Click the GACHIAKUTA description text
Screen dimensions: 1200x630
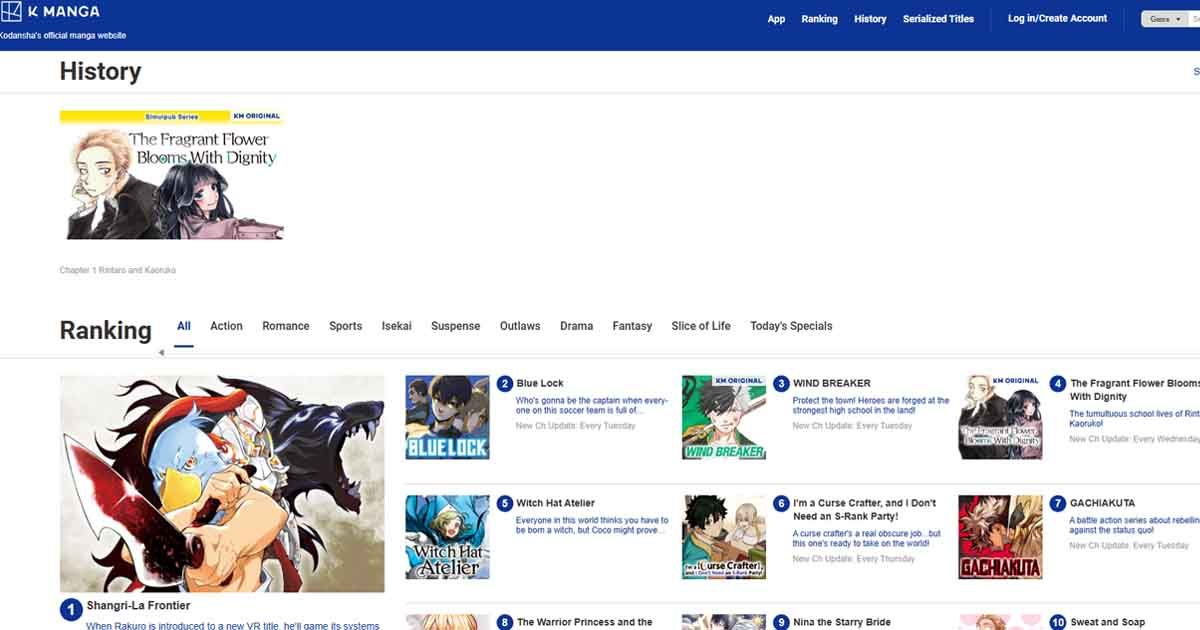click(x=1134, y=525)
